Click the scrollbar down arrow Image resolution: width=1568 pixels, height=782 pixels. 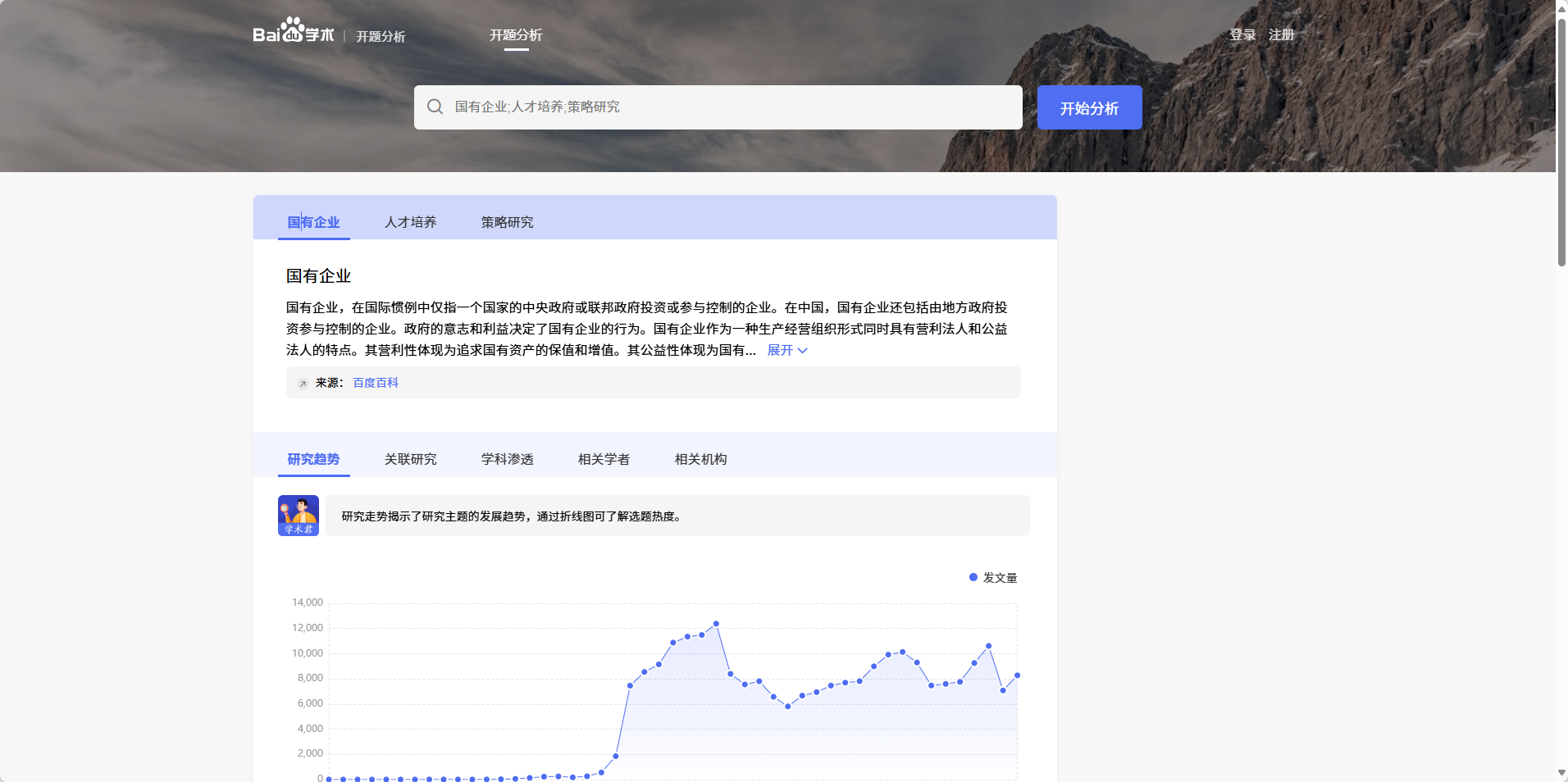(1561, 773)
